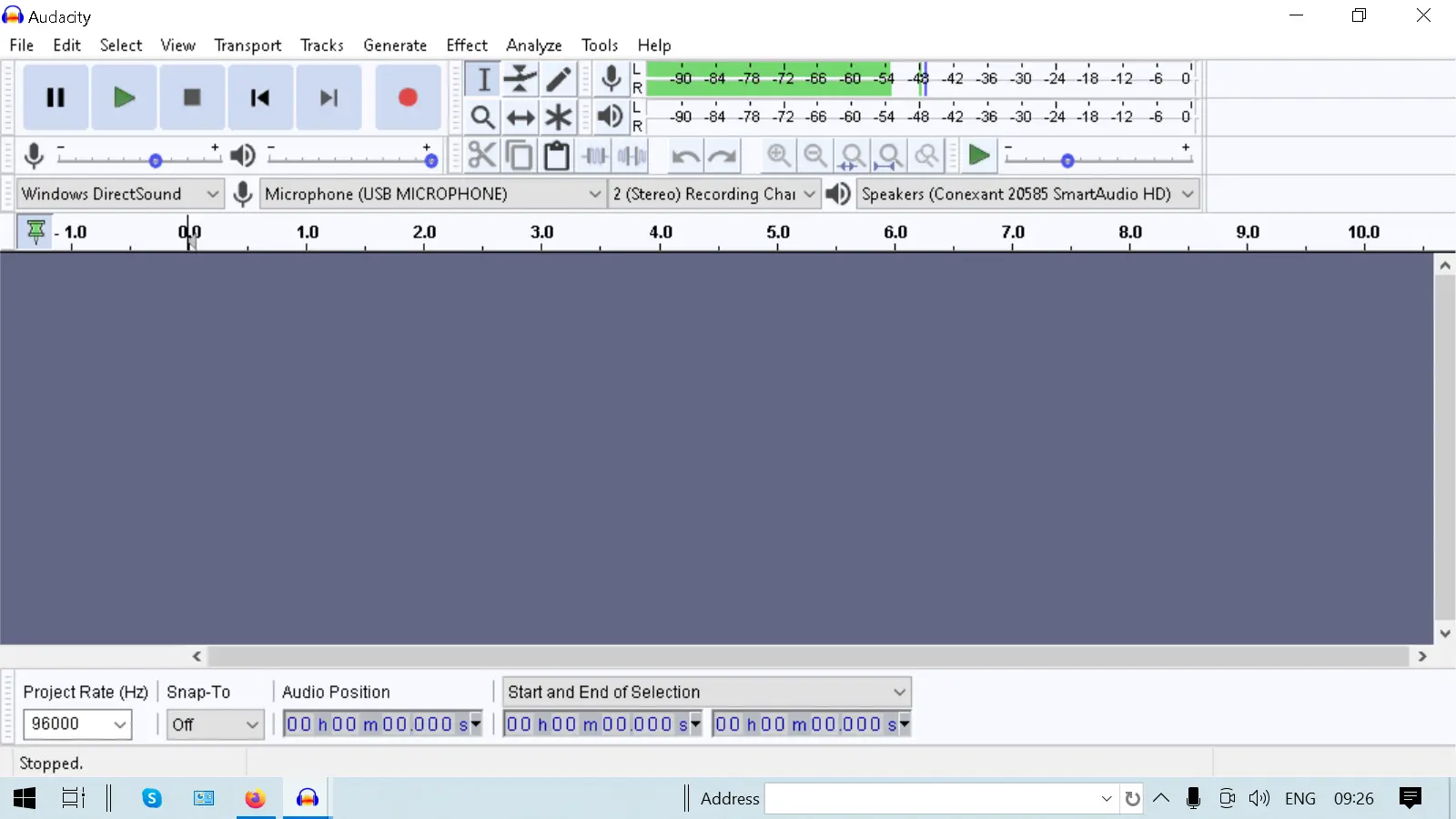Select the Draw pencil tool
This screenshot has height=819, width=1456.
(559, 79)
